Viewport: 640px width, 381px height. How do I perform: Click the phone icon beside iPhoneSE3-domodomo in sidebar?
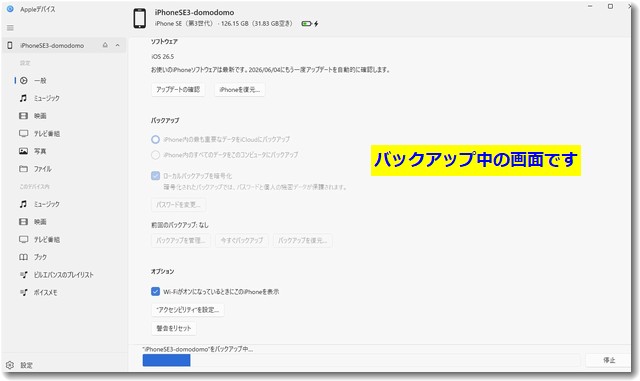click(x=10, y=45)
